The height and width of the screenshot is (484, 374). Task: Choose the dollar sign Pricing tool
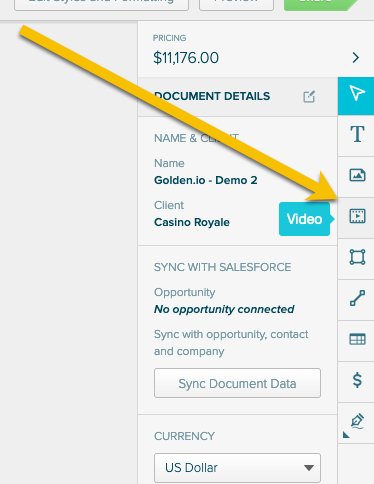(357, 380)
